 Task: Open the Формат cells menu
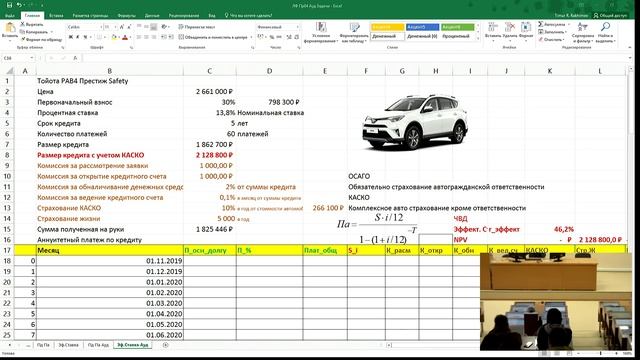click(526, 32)
